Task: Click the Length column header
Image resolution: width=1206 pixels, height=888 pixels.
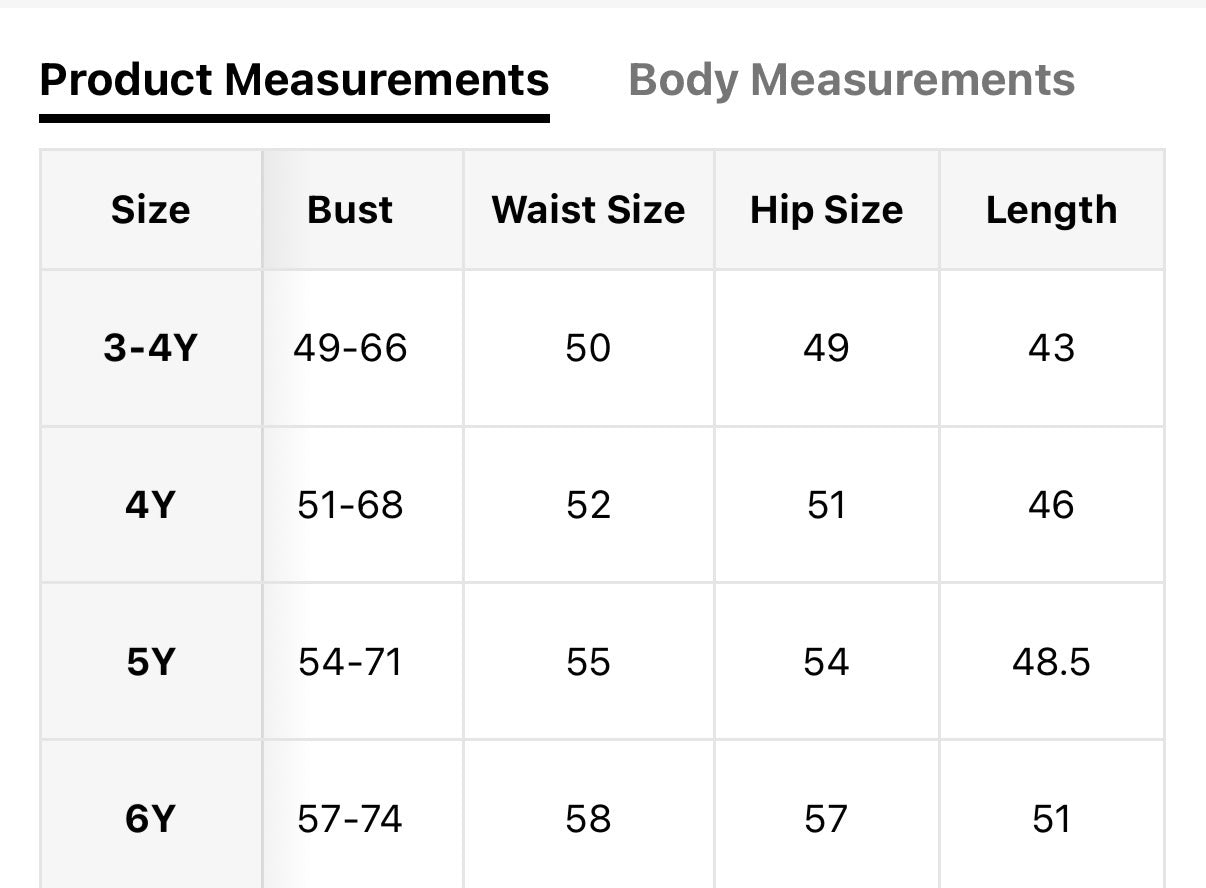Action: pyautogui.click(x=1051, y=210)
